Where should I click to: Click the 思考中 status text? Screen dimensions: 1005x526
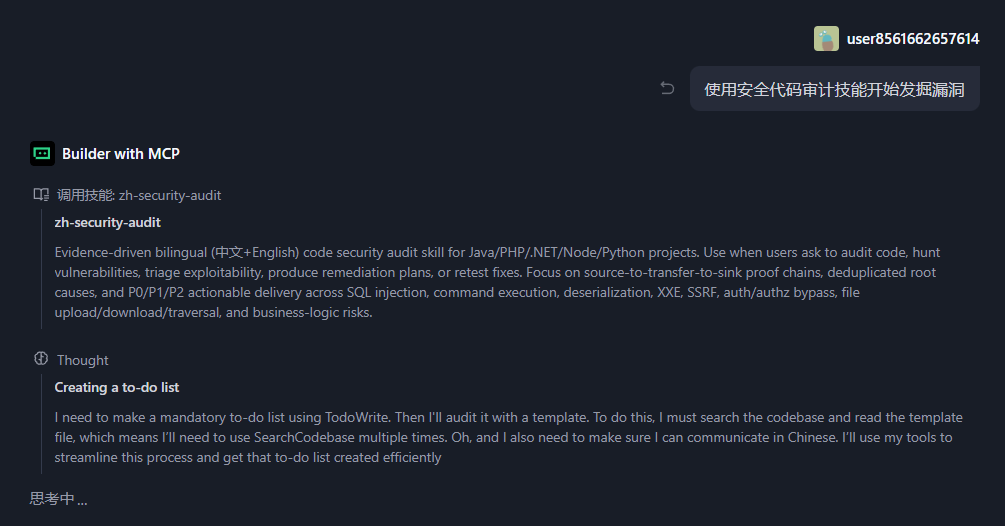58,499
